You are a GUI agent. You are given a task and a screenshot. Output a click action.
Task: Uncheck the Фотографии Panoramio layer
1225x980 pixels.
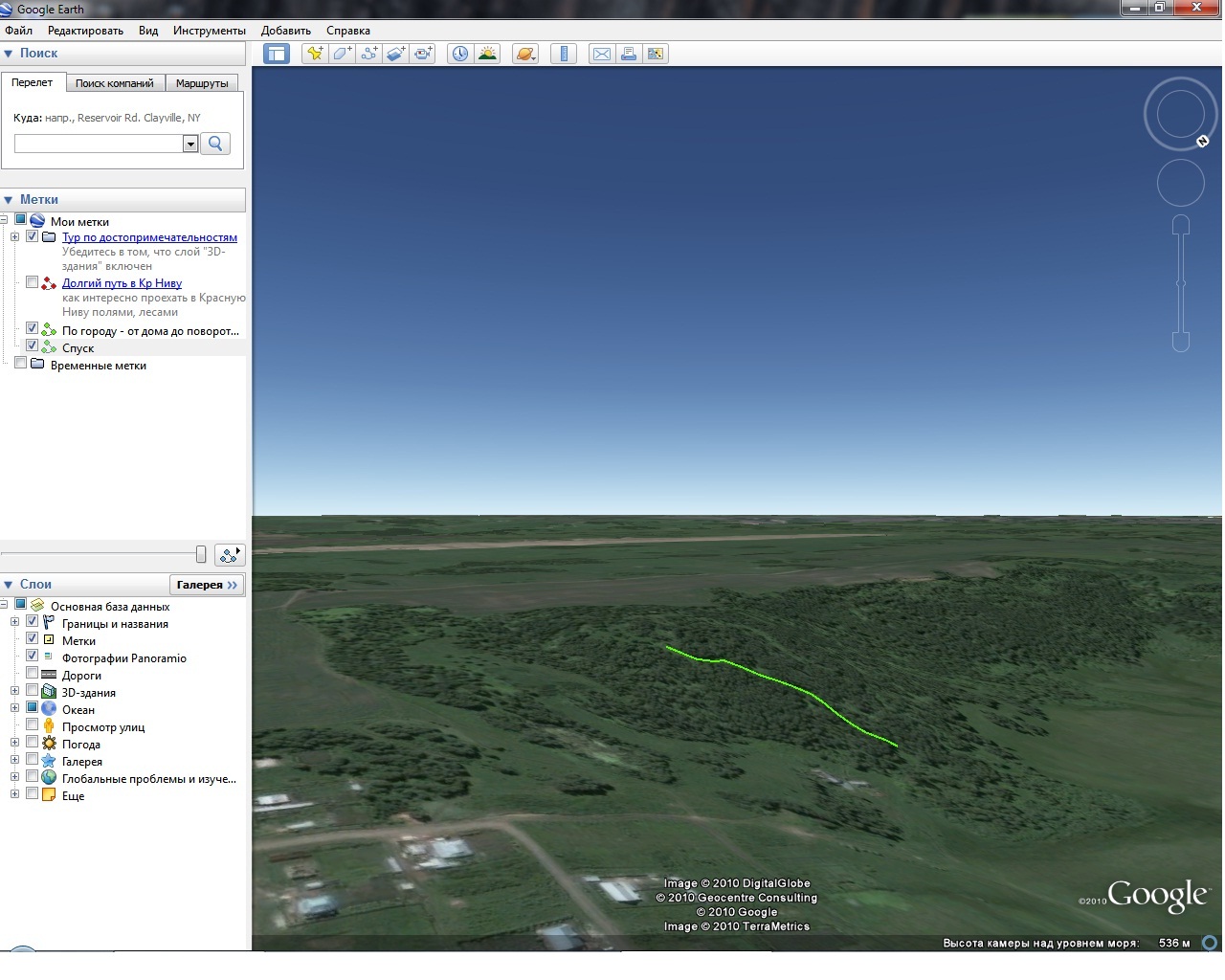[32, 656]
